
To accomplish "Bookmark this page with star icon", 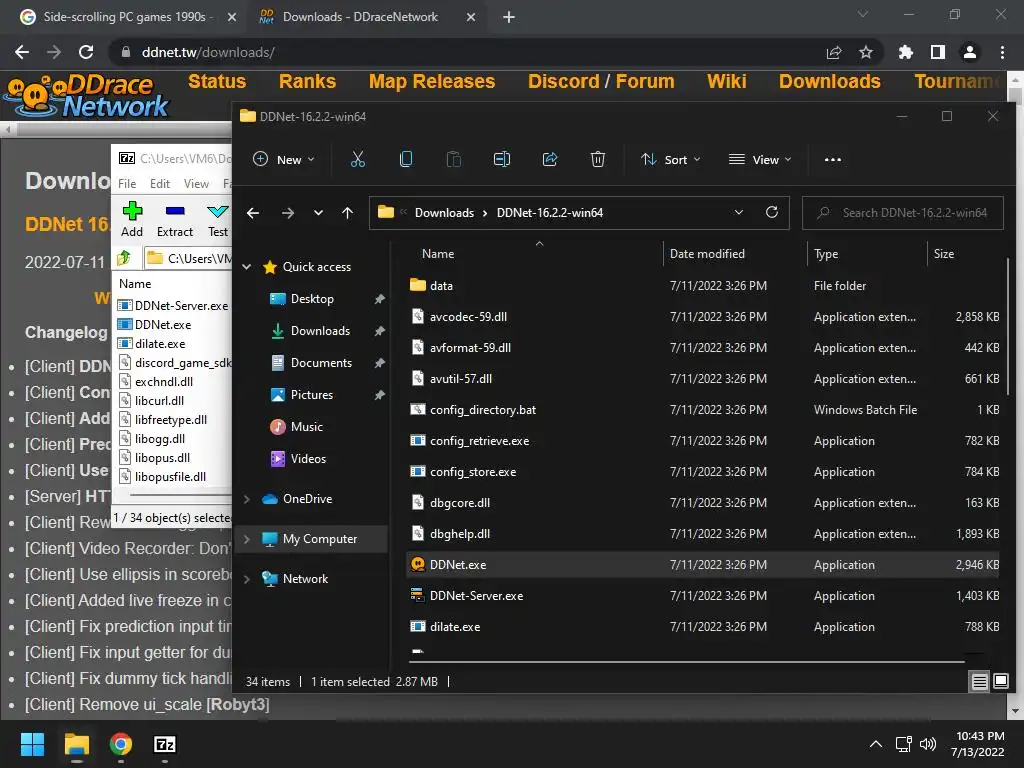I will click(865, 52).
